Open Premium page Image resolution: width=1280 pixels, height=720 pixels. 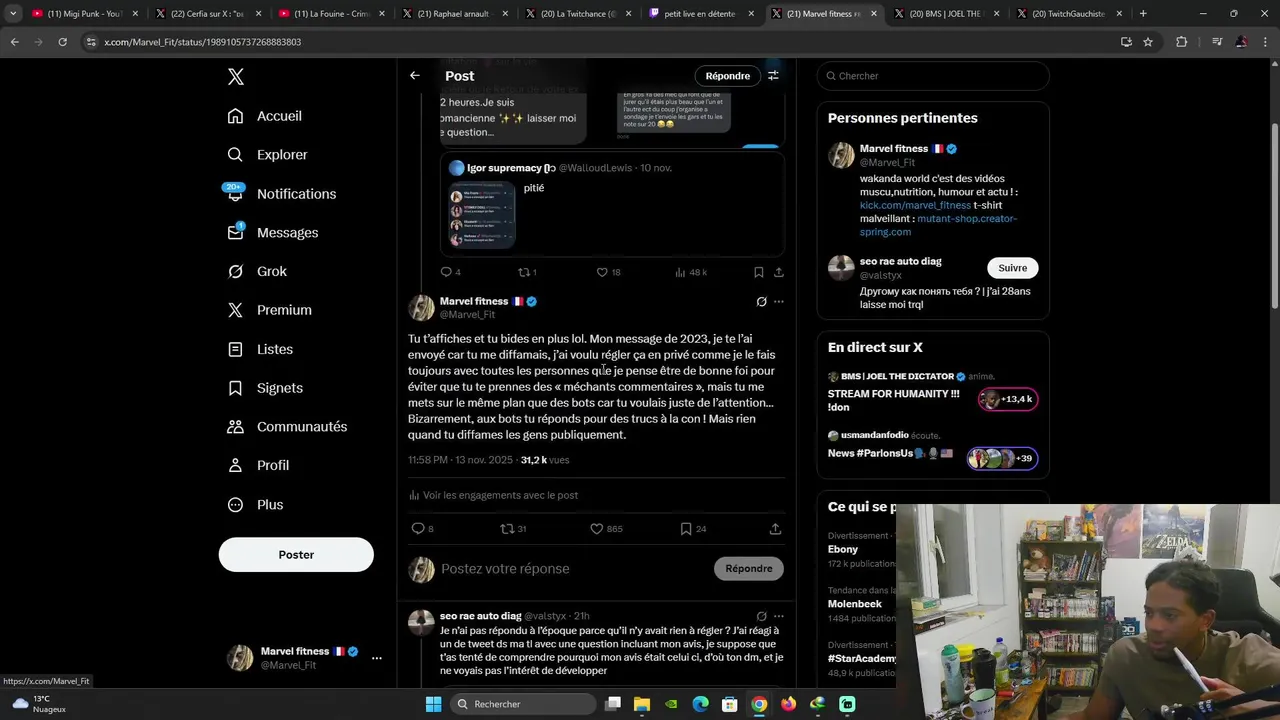(270, 310)
